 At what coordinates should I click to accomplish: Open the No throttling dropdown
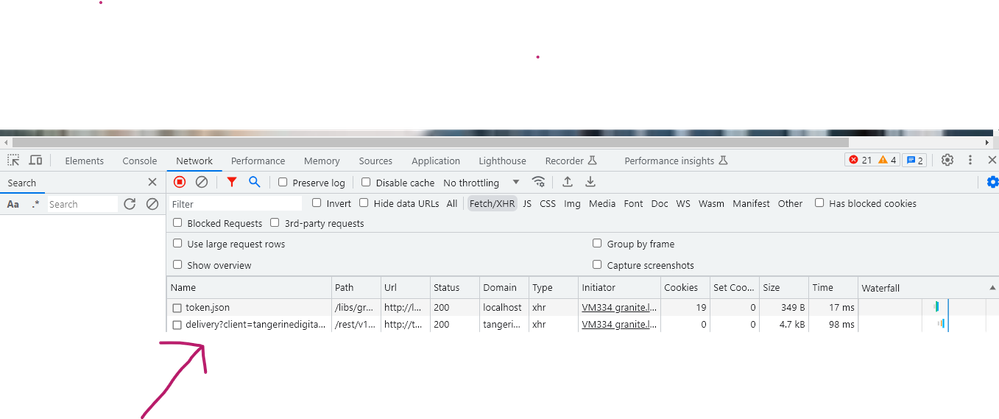click(481, 183)
